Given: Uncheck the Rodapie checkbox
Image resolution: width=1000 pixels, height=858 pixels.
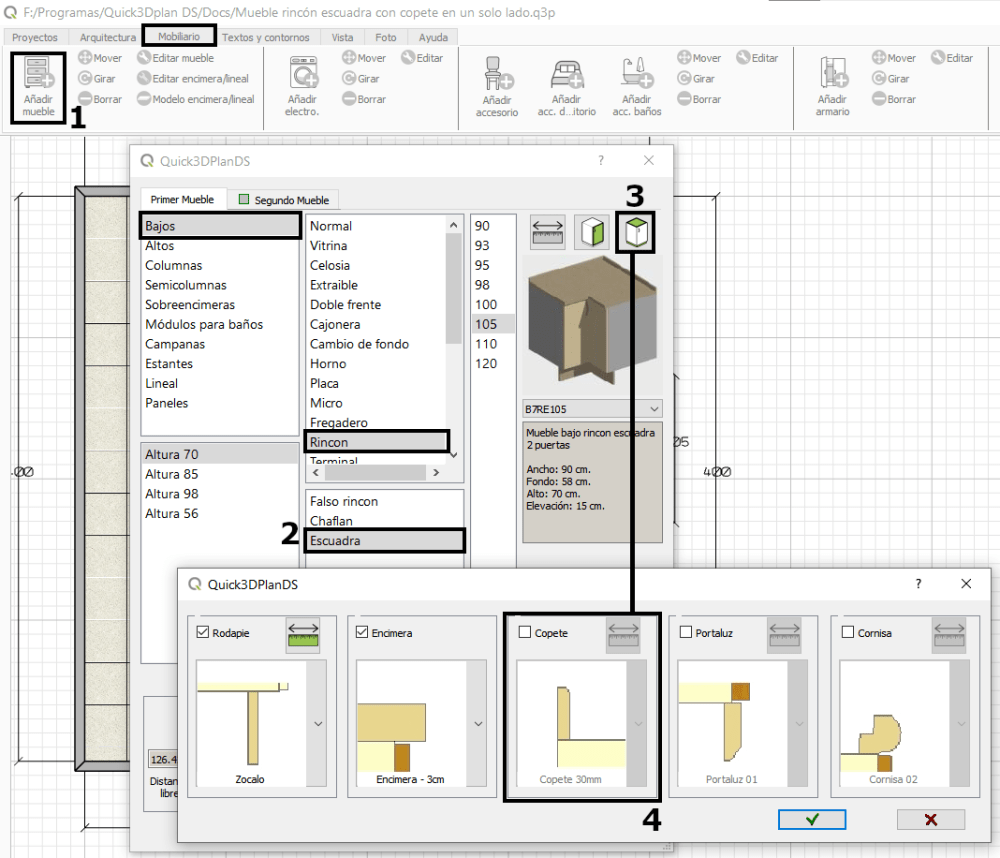Looking at the screenshot, I should pos(204,632).
